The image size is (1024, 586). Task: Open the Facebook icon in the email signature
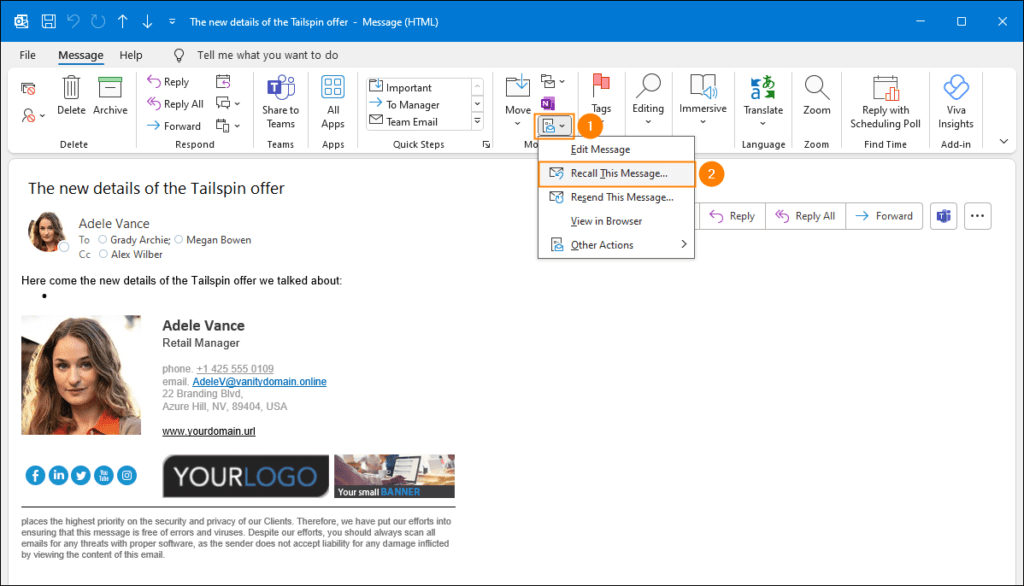(x=35, y=475)
